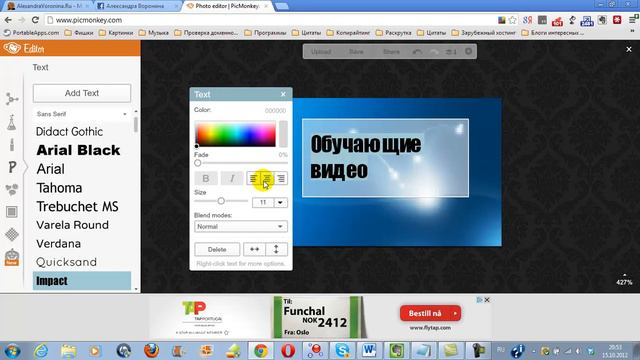Image resolution: width=640 pixels, height=360 pixels.
Task: Click the Undo arrow in top toolbar
Action: 417,52
